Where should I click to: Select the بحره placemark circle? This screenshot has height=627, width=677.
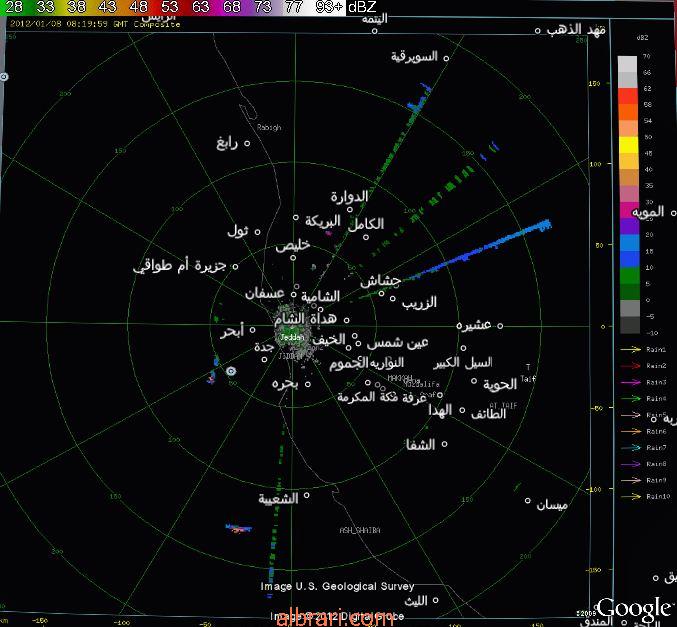click(308, 384)
